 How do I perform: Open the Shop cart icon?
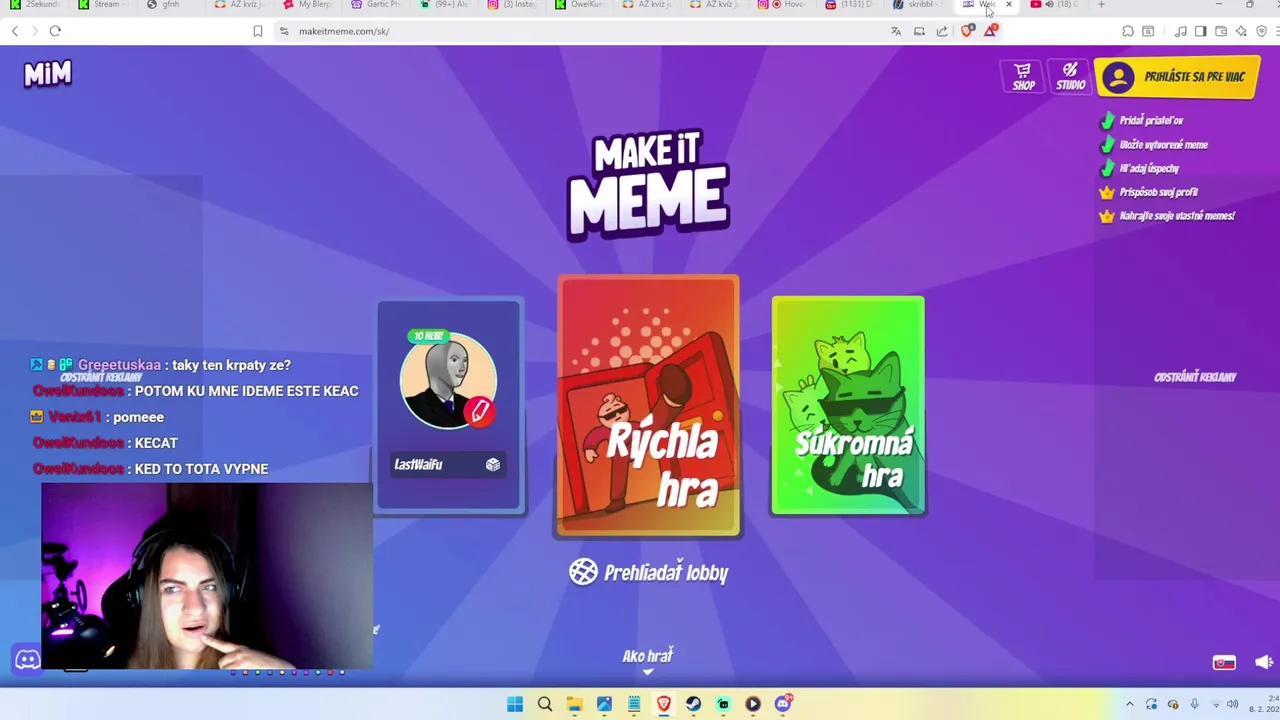pos(1023,76)
